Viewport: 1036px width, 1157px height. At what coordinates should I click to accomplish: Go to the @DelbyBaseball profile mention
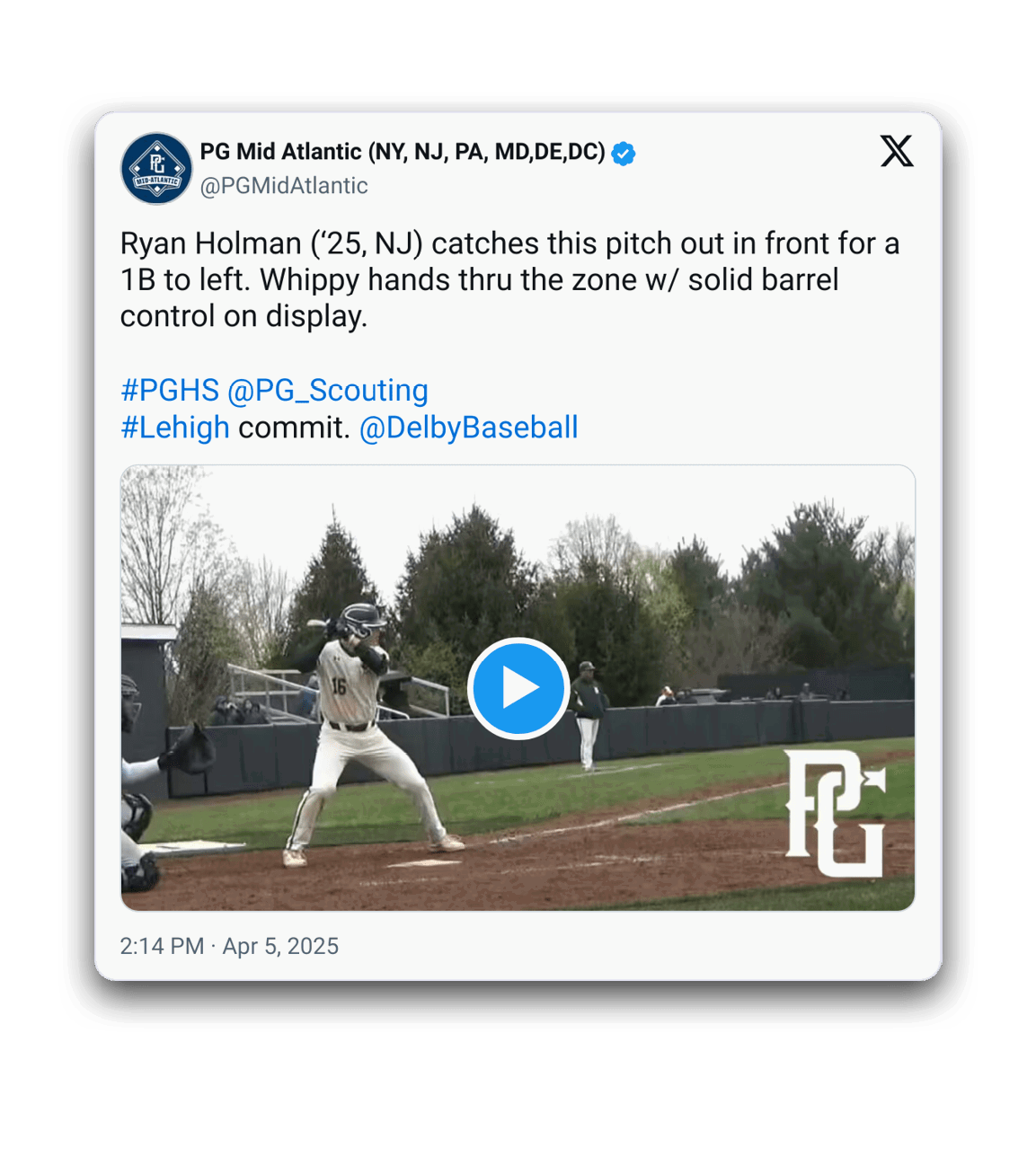(468, 427)
